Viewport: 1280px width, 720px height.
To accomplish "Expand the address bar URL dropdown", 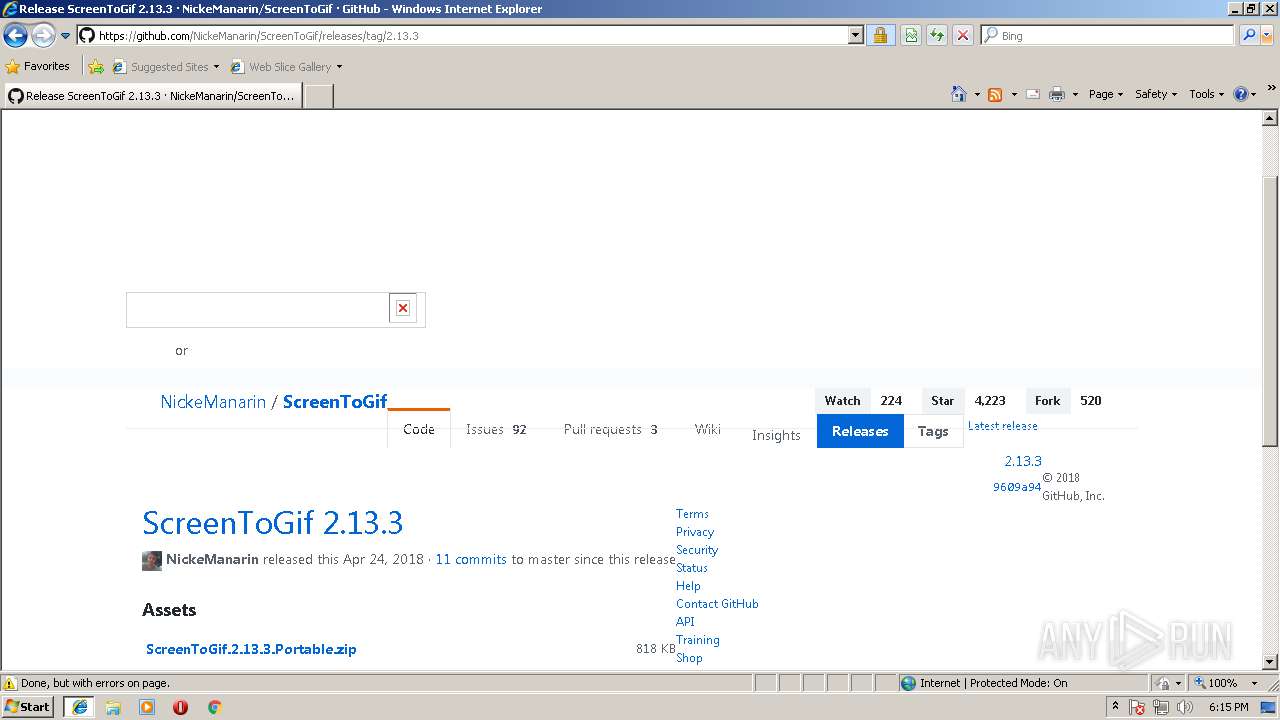I will coord(855,35).
